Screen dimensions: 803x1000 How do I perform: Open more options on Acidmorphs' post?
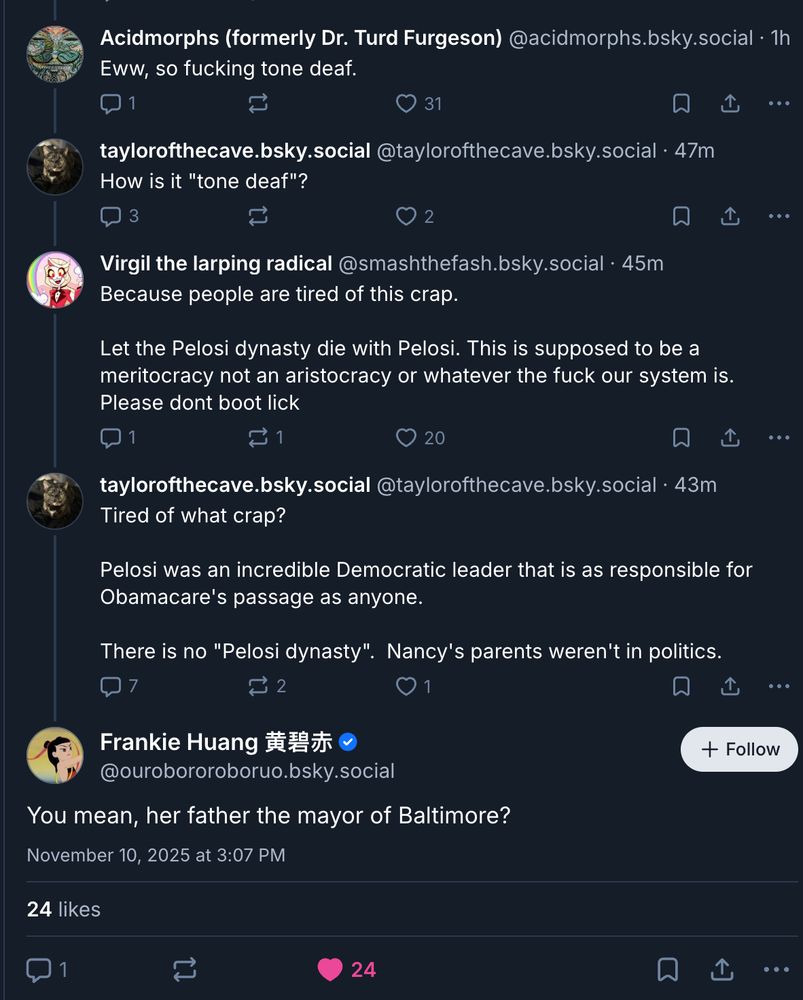point(779,103)
